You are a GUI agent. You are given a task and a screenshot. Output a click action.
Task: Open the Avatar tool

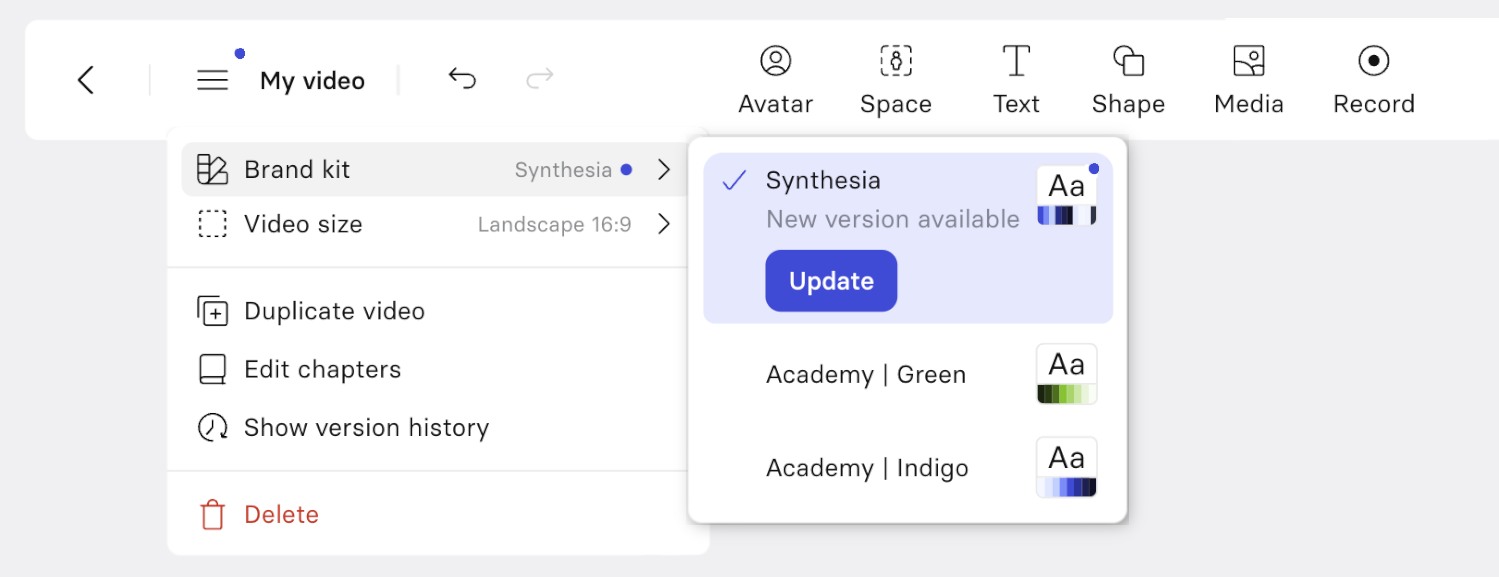775,80
